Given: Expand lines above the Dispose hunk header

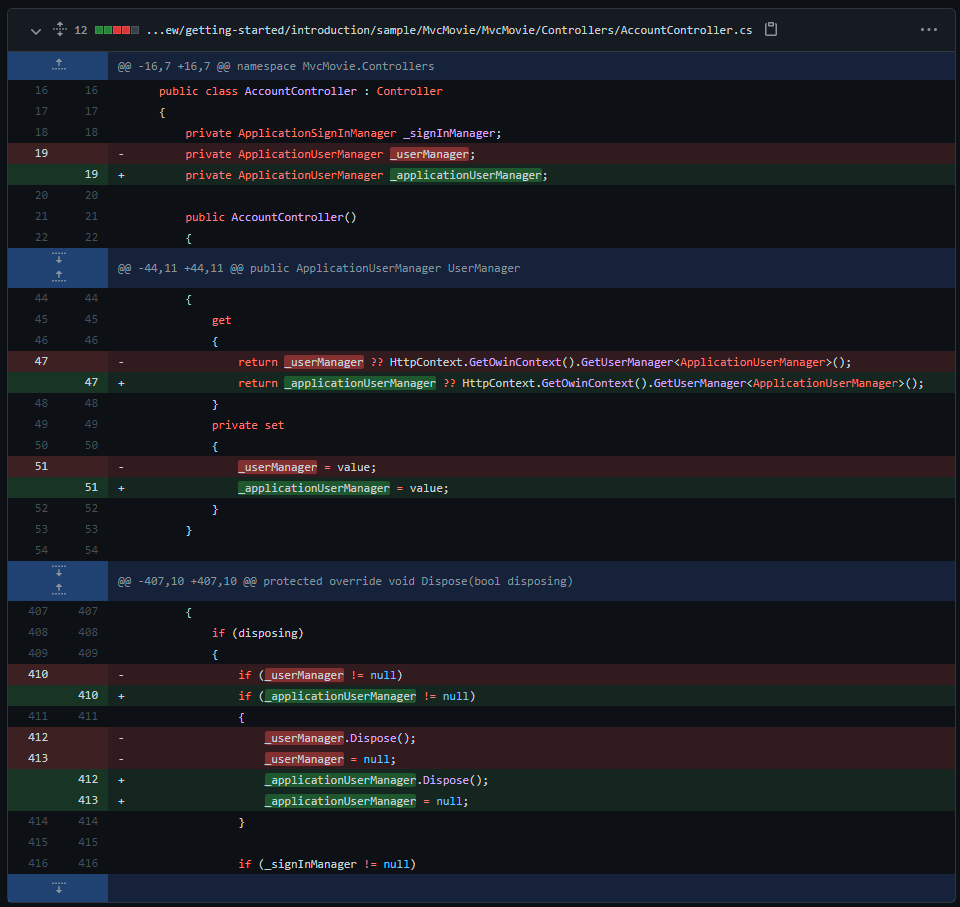Looking at the screenshot, I should [59, 588].
